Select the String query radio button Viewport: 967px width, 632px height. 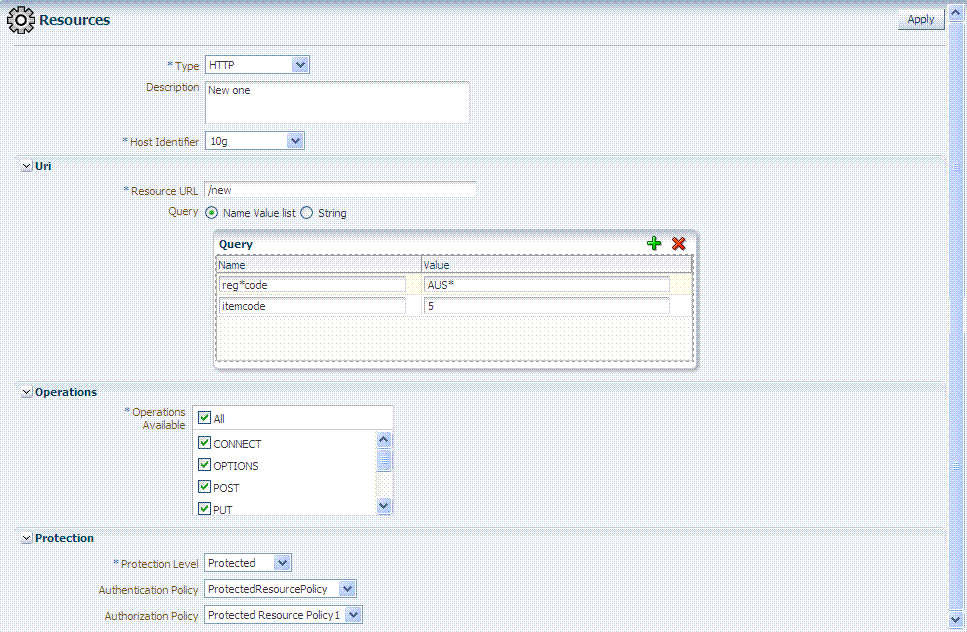tap(307, 213)
